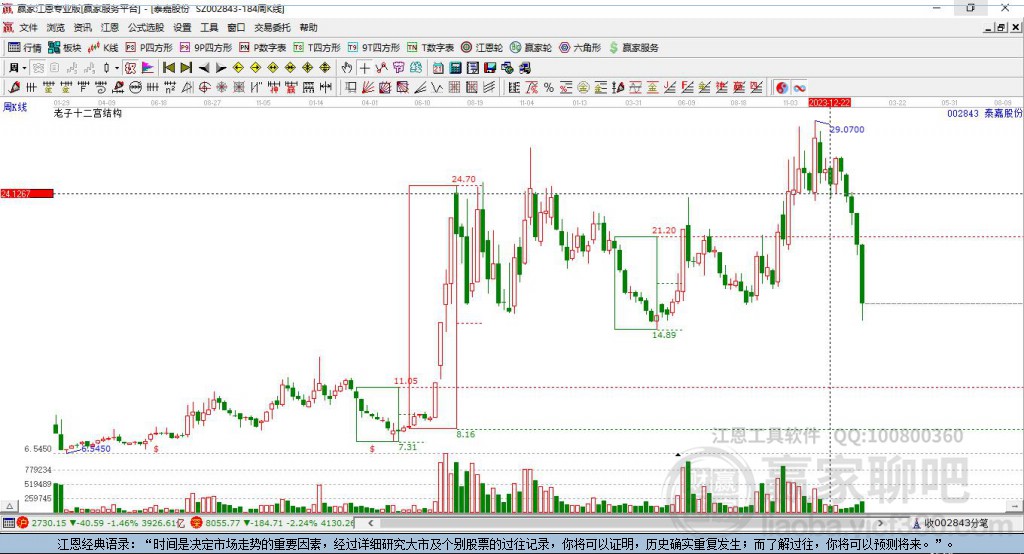Switch to the K线 chart view
The height and width of the screenshot is (554, 1024).
[x=103, y=48]
